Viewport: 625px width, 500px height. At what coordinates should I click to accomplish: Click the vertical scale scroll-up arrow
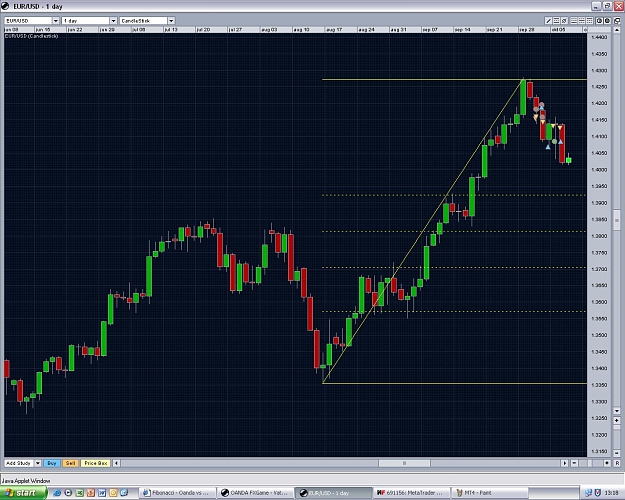click(617, 30)
